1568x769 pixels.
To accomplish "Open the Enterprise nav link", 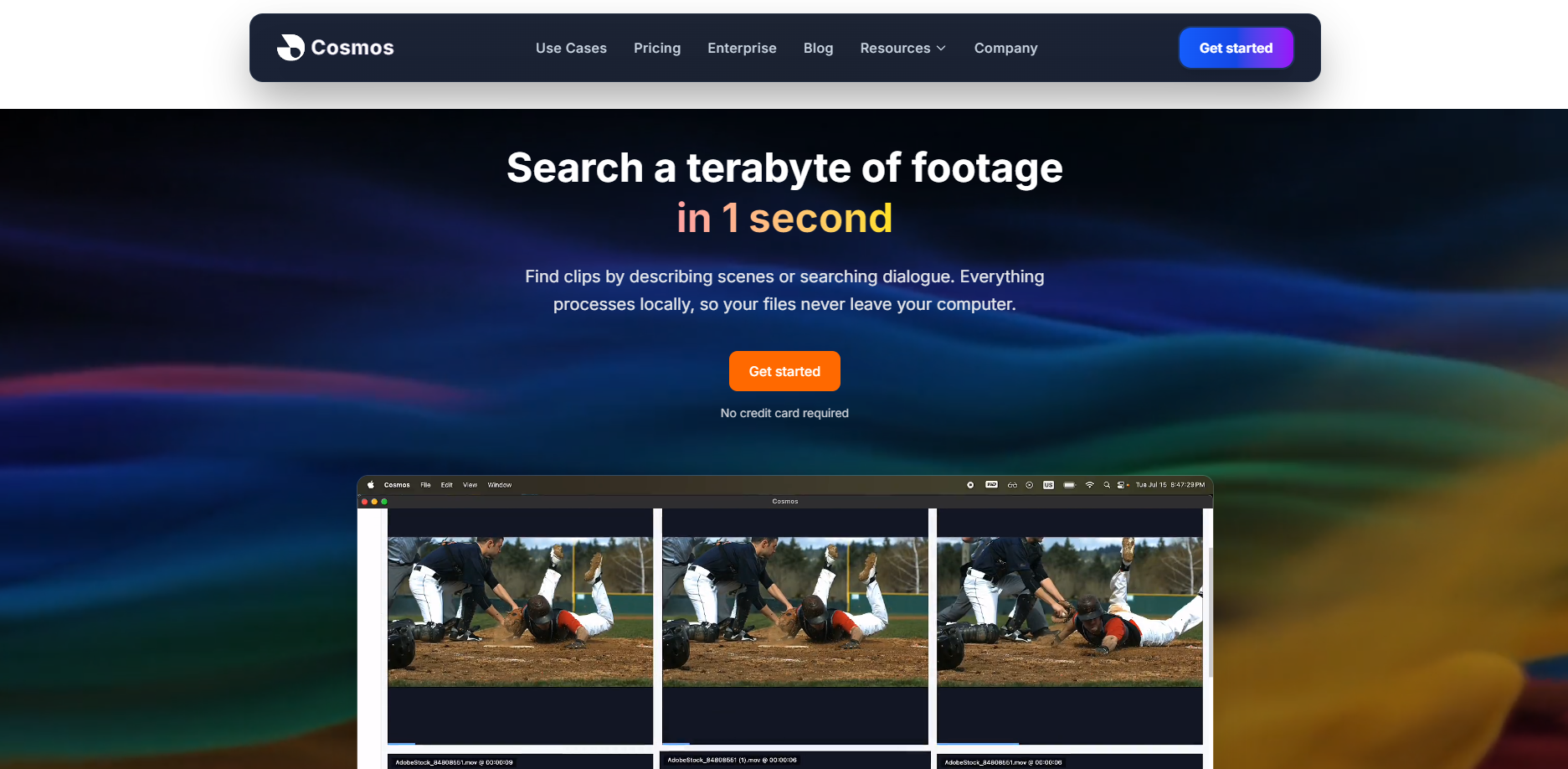I will (x=742, y=49).
